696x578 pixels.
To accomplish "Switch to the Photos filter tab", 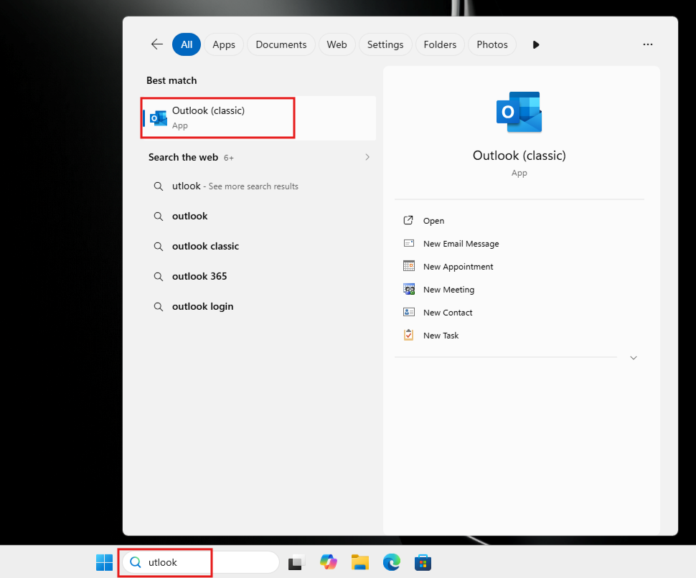I will pyautogui.click(x=492, y=44).
